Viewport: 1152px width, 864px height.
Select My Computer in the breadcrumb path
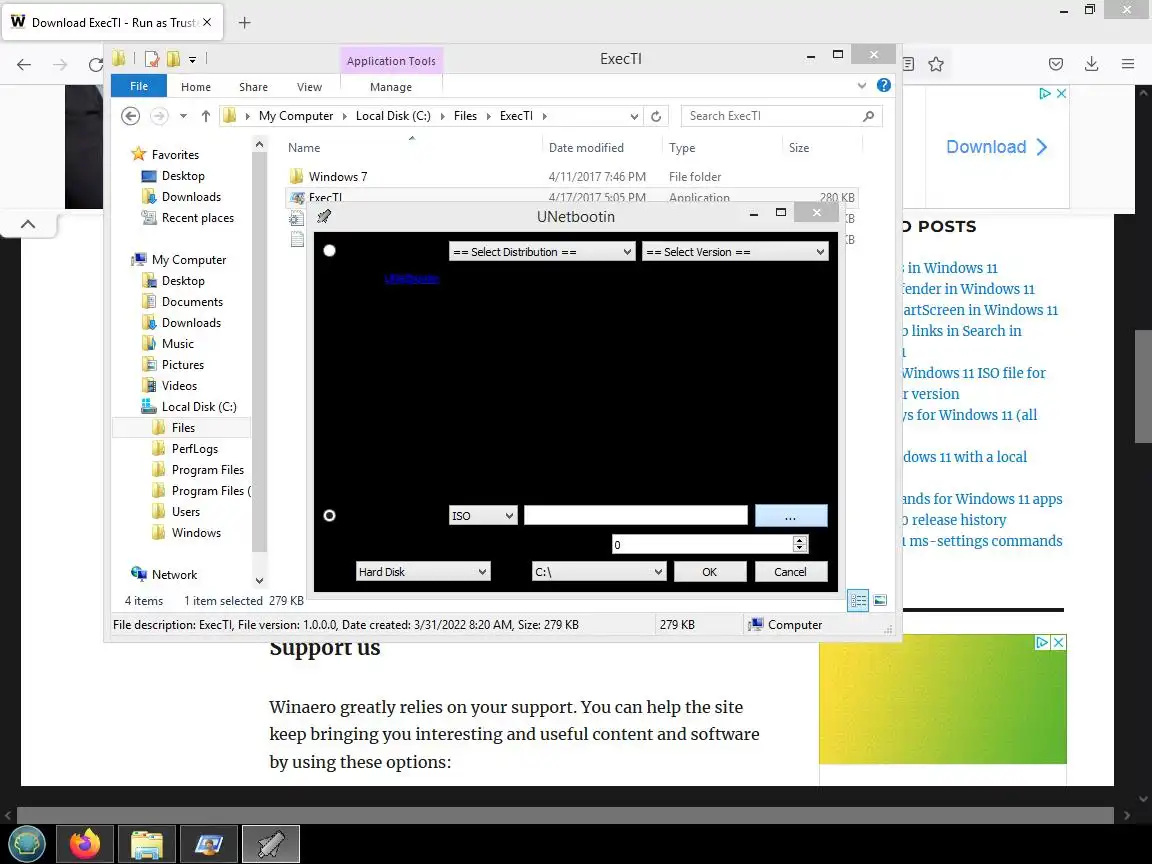tap(296, 116)
